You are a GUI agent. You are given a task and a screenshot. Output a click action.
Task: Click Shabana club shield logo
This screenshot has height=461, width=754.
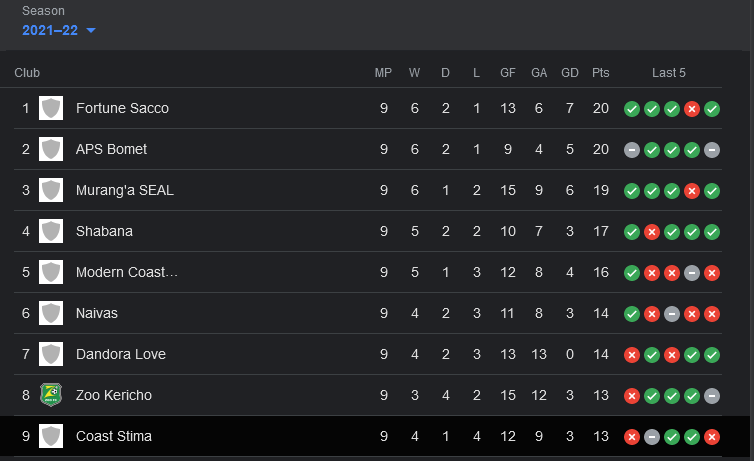click(51, 231)
